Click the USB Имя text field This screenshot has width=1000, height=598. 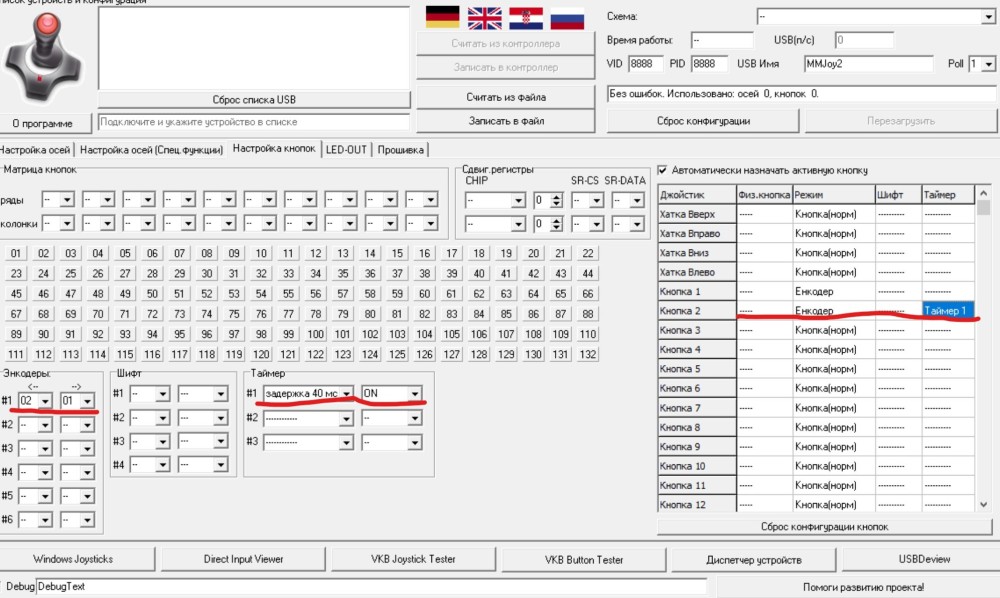coord(867,64)
